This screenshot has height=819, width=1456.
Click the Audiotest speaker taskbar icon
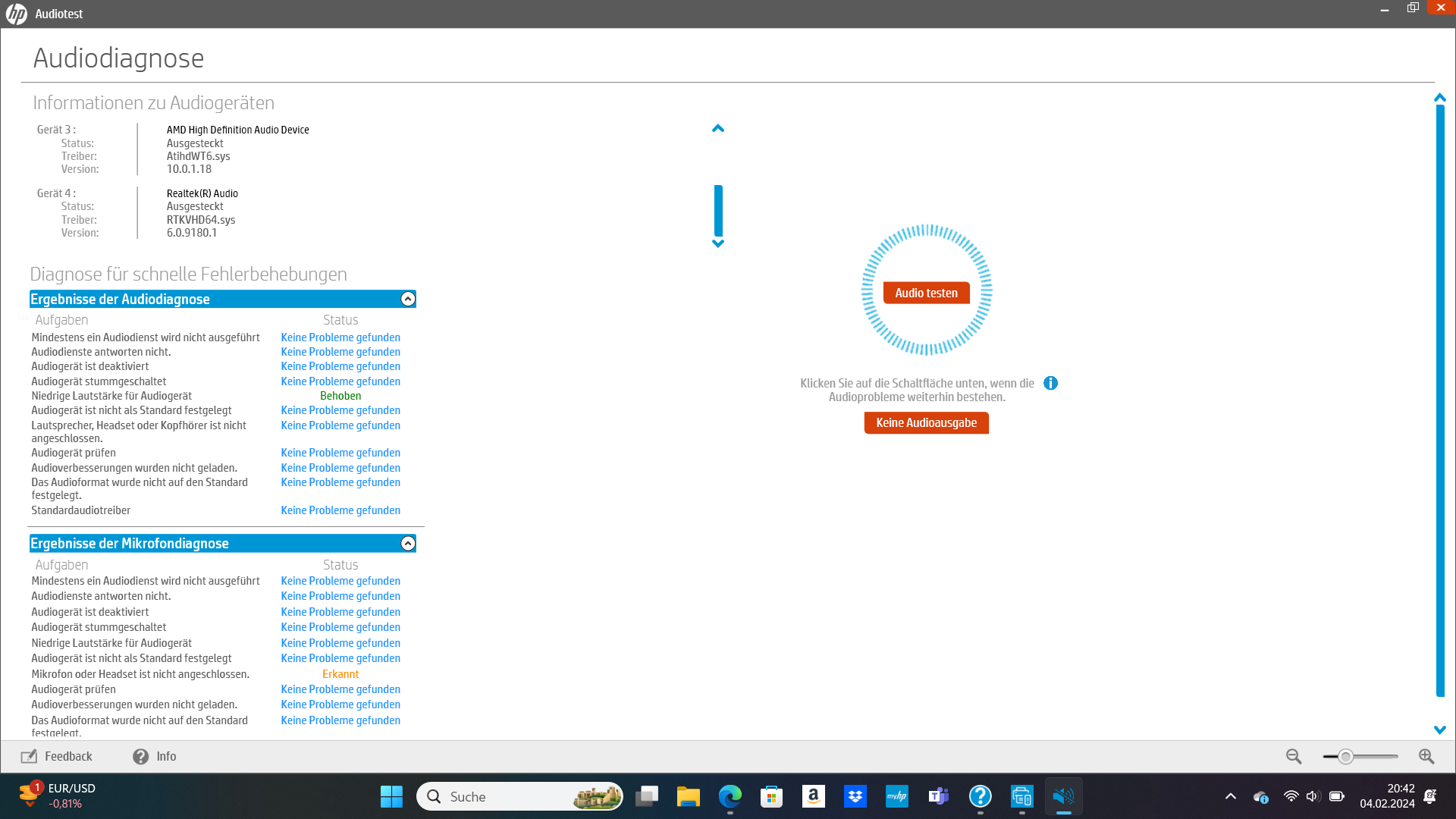1064,796
